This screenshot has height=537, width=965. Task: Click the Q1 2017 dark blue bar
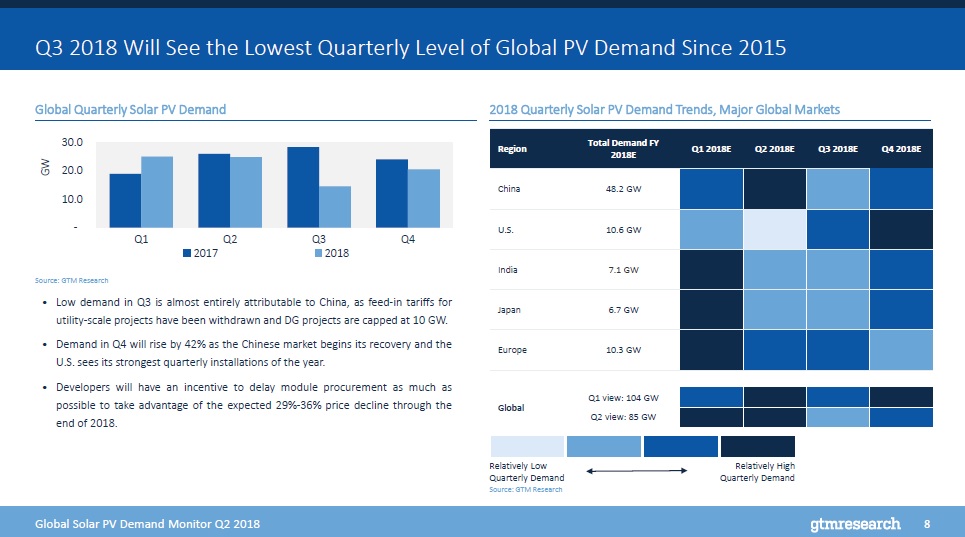pyautogui.click(x=125, y=201)
